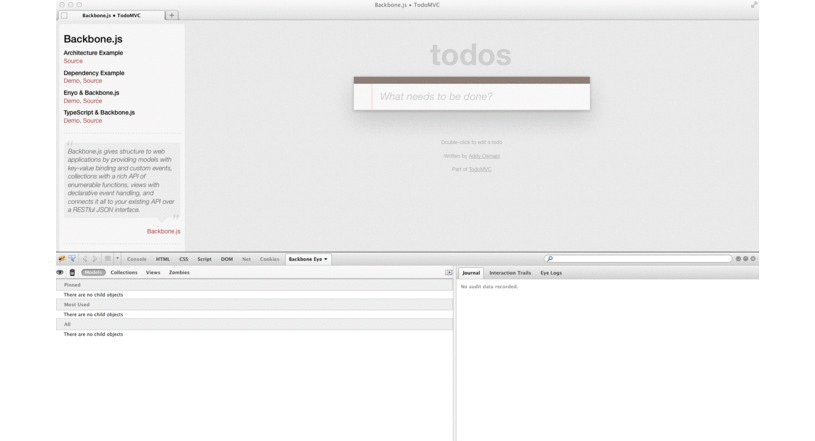Open the Net panel tab

click(x=246, y=259)
